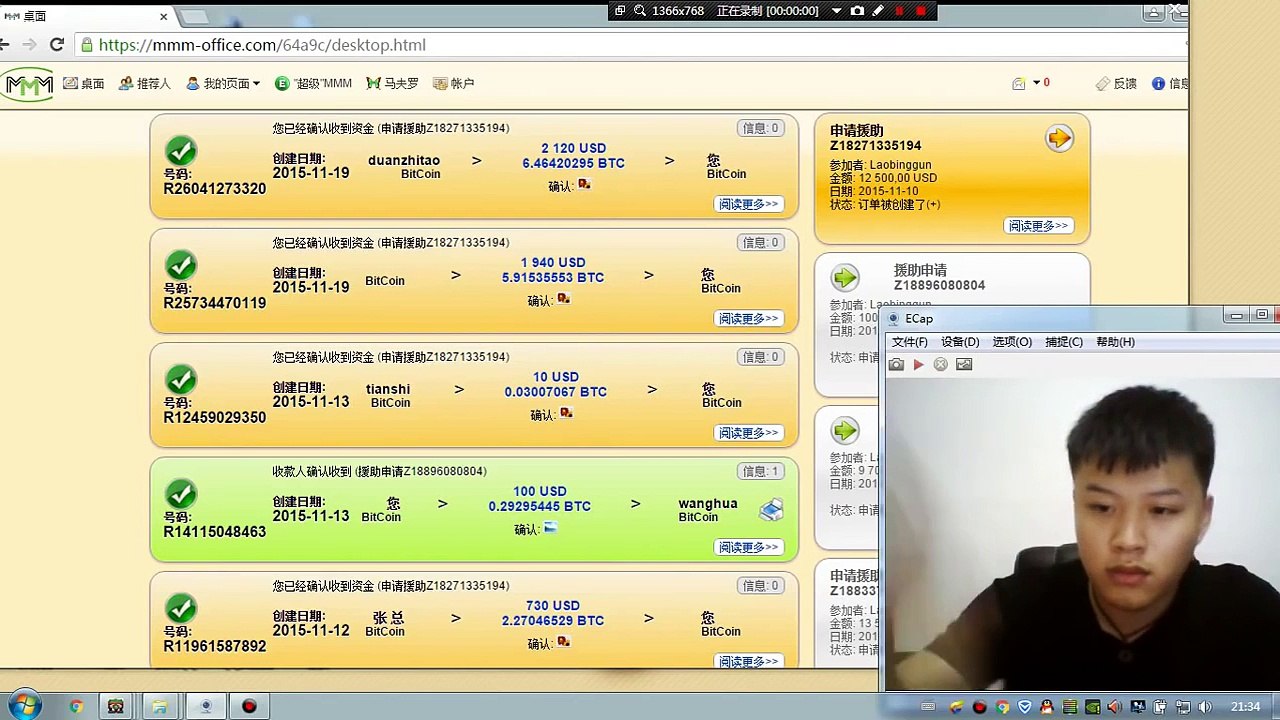Click the MMM logo in the site header
This screenshot has width=1280, height=720.
coord(28,85)
